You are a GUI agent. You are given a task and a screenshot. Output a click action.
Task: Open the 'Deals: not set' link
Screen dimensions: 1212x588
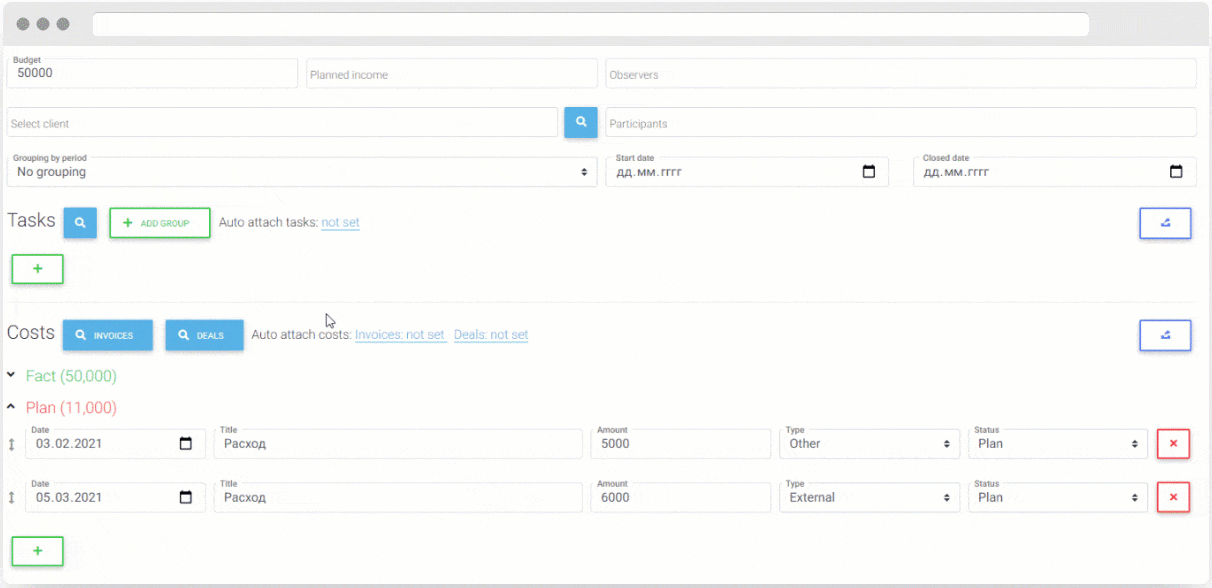(491, 335)
